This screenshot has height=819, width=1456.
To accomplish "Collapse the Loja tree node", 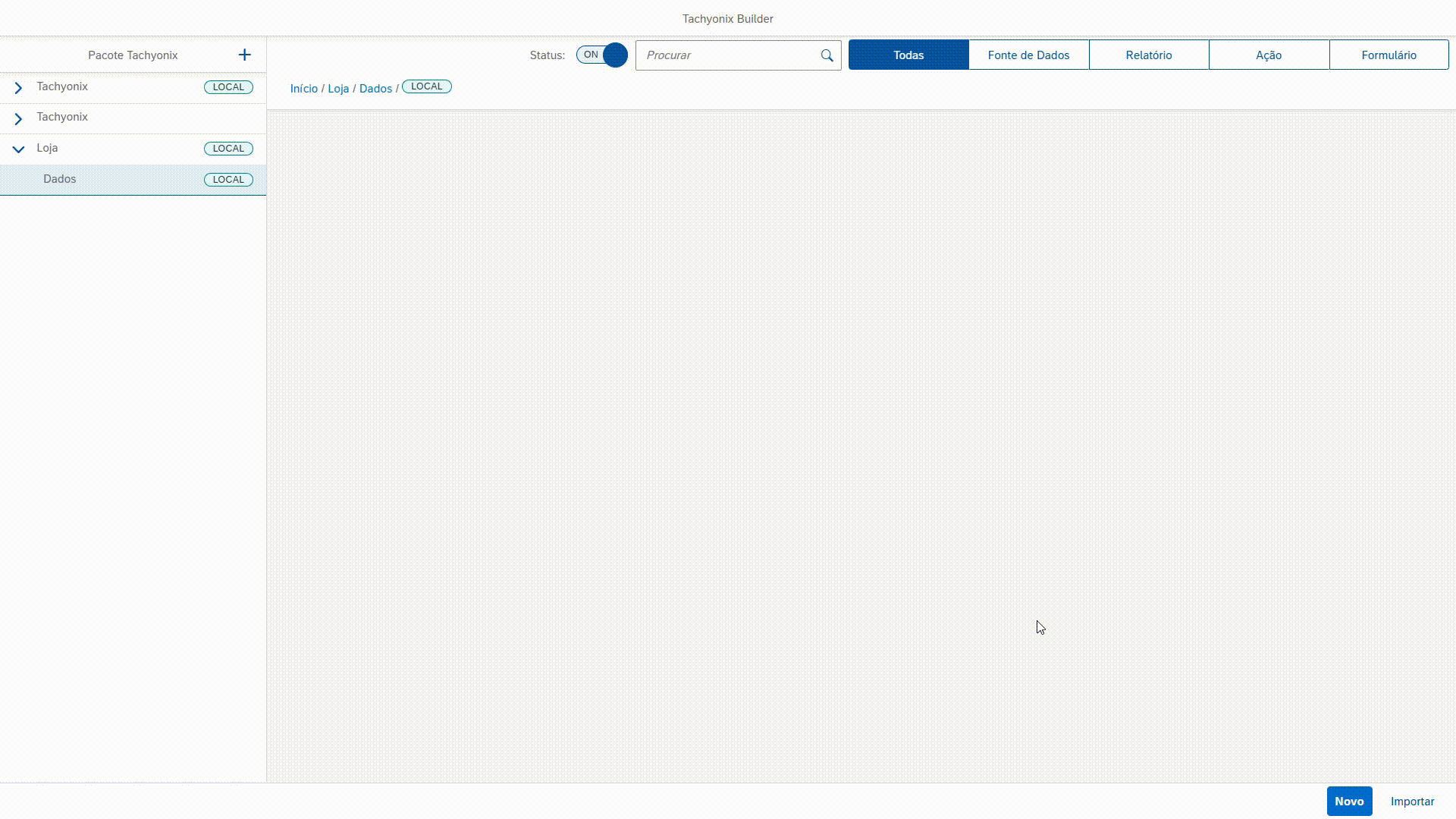I will (x=18, y=149).
